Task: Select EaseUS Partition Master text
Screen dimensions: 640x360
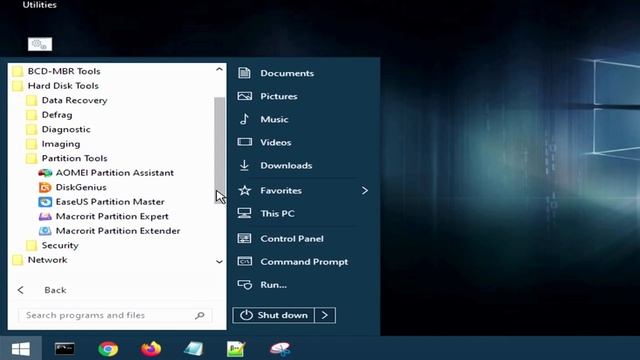Action: (x=110, y=202)
